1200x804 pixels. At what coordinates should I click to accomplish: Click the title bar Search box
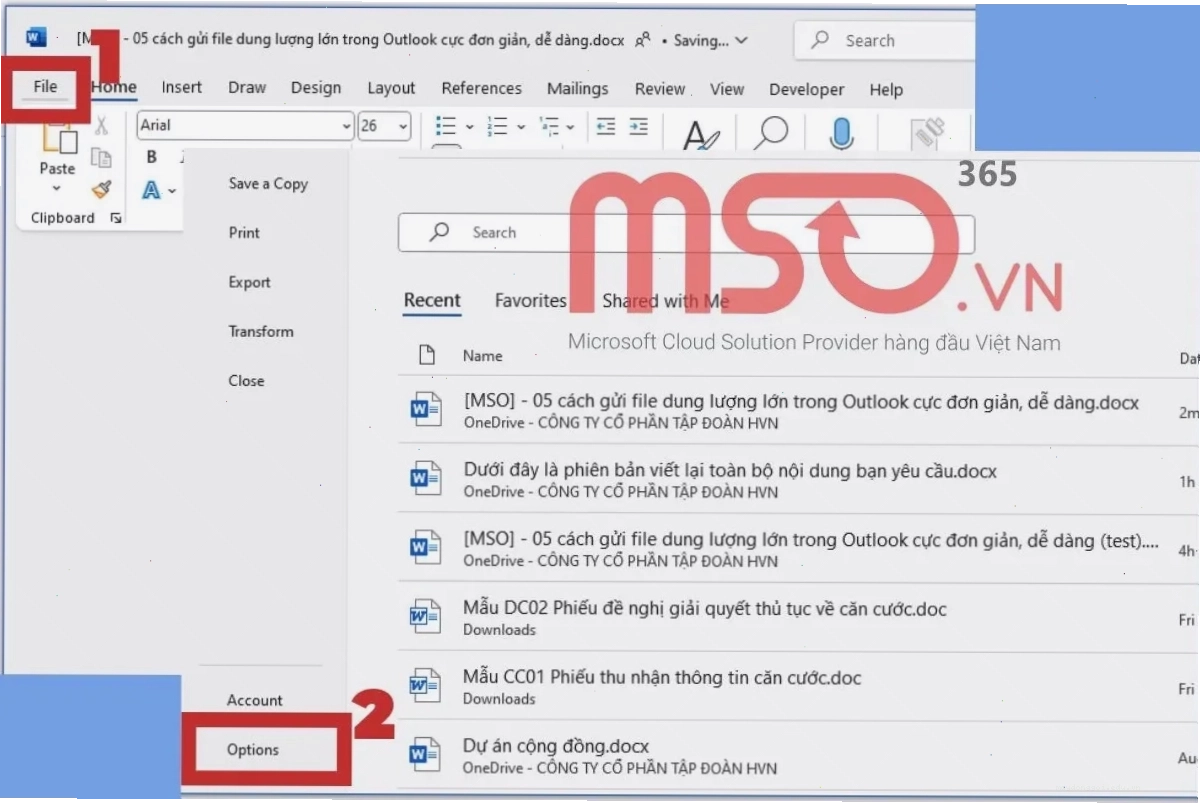click(x=884, y=41)
